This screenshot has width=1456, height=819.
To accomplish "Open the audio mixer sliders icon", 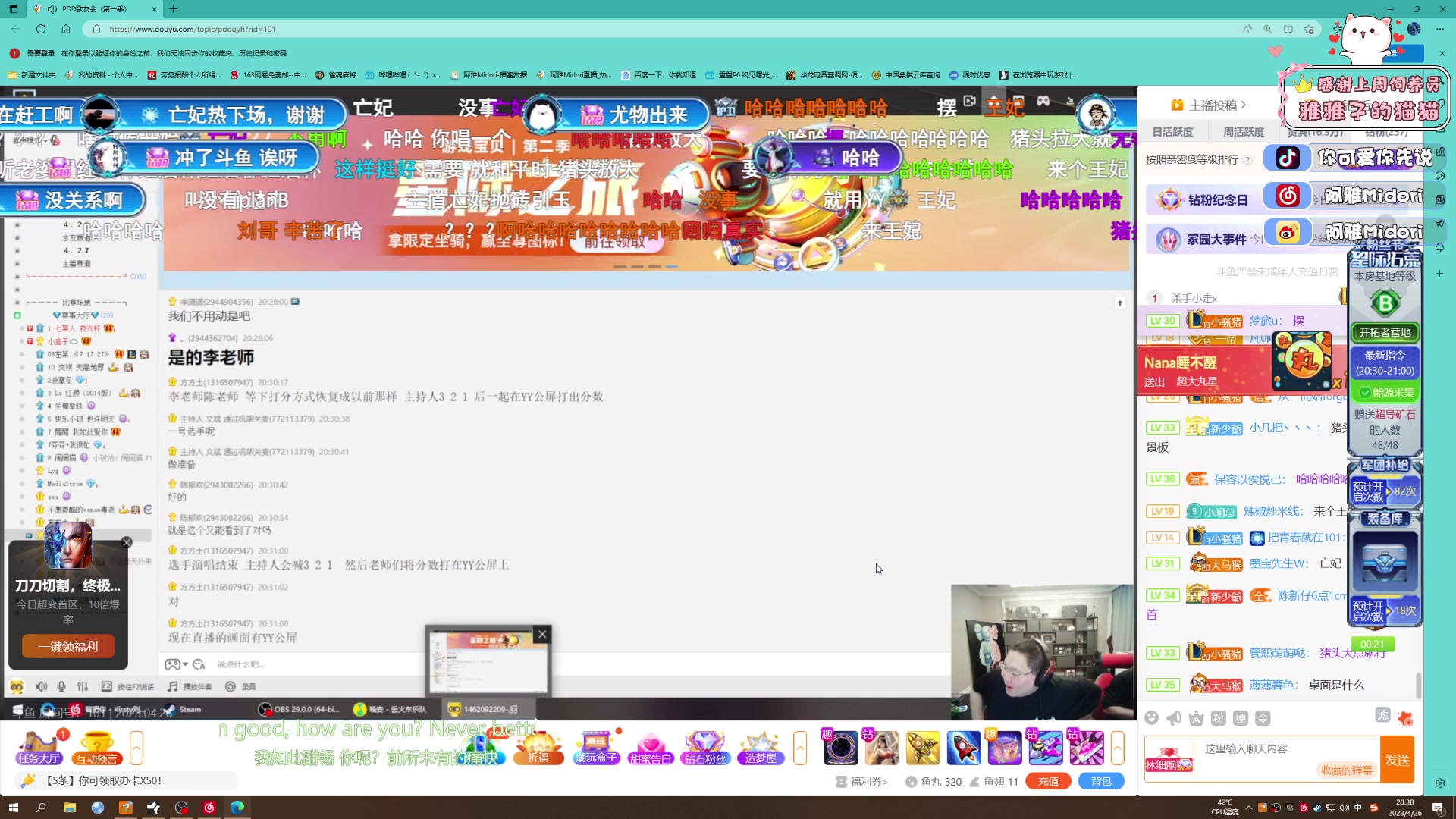I will click(83, 687).
